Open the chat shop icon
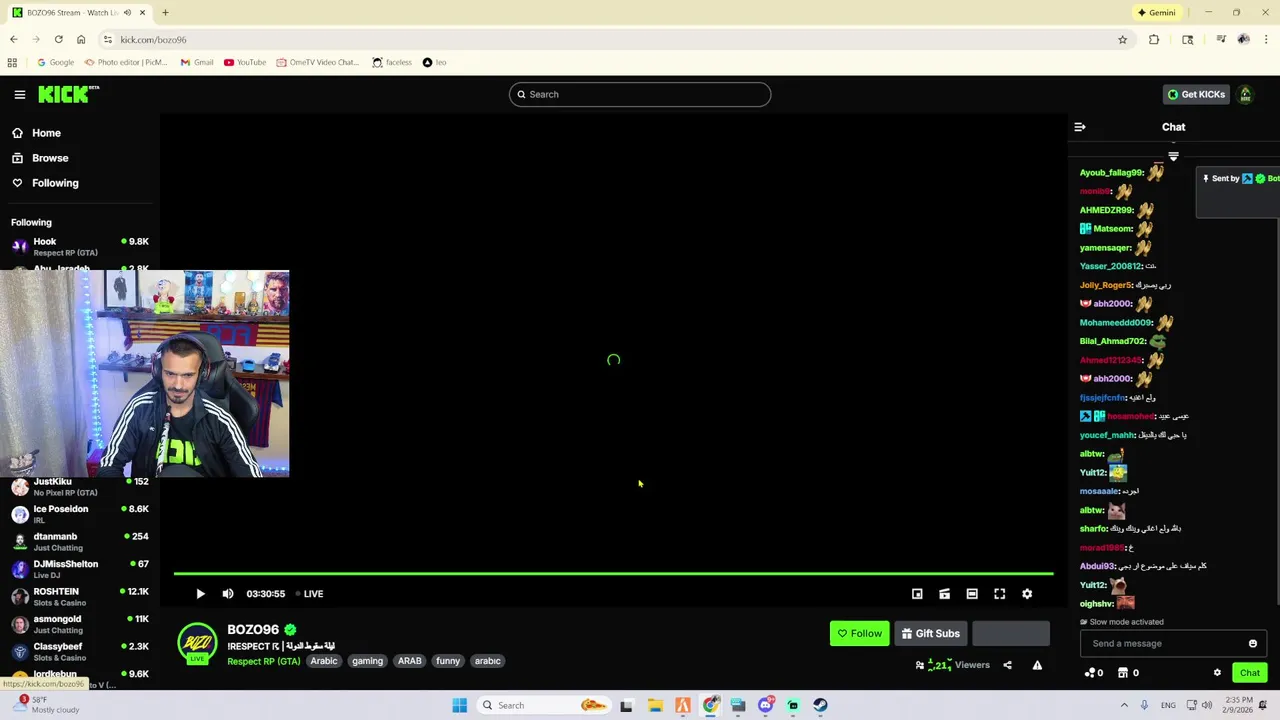The image size is (1280, 720). pyautogui.click(x=1123, y=673)
